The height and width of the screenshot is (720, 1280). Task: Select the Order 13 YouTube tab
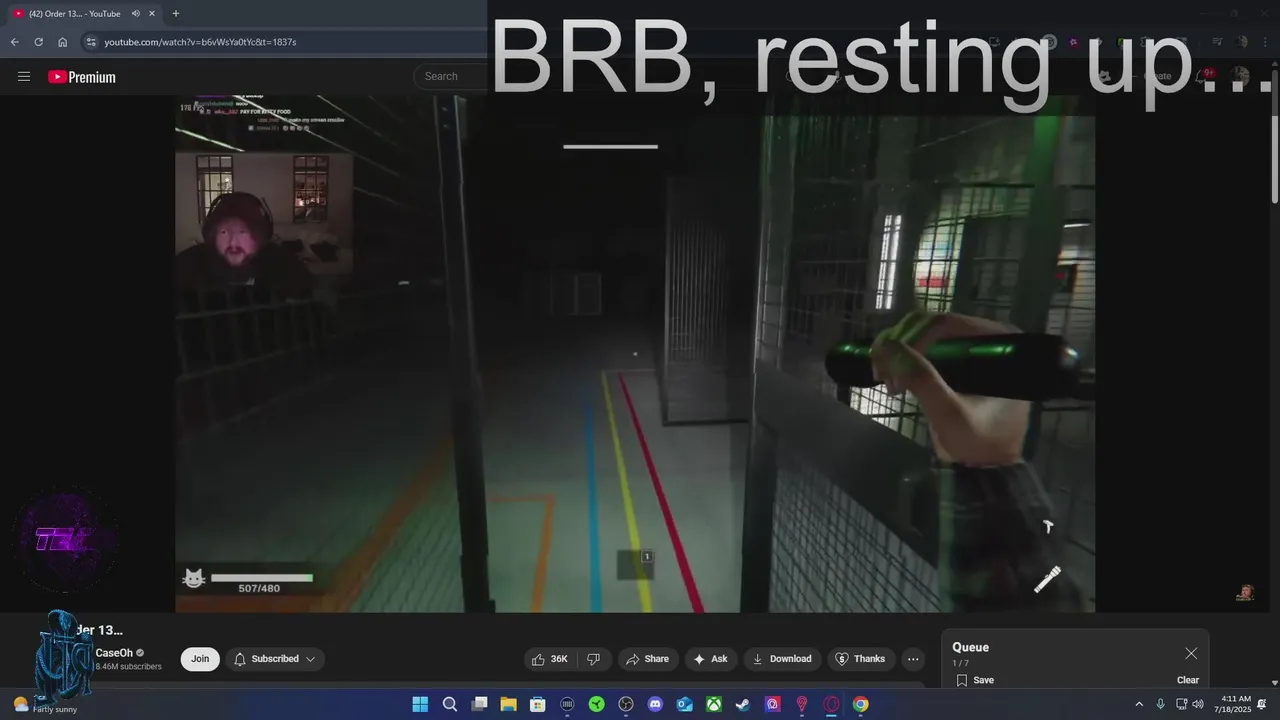click(84, 14)
